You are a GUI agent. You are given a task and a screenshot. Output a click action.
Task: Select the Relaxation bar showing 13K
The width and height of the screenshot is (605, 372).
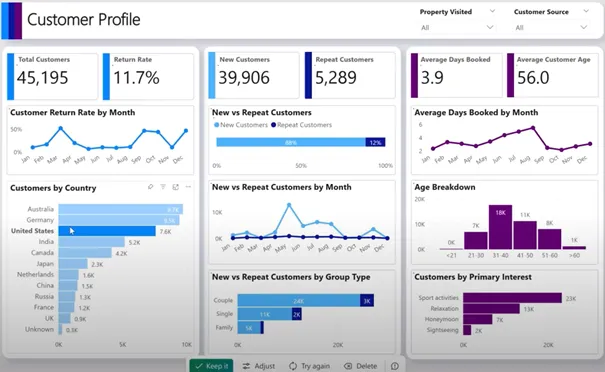tap(492, 309)
